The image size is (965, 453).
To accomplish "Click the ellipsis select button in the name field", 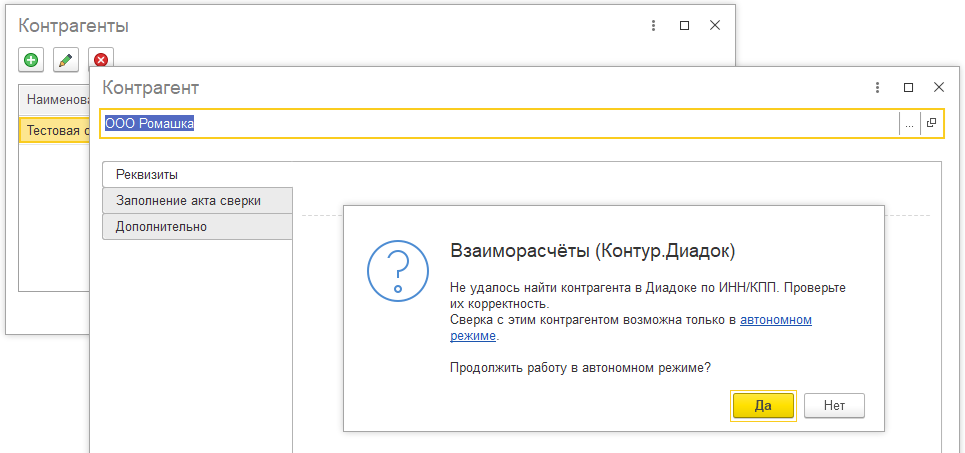I will 910,124.
